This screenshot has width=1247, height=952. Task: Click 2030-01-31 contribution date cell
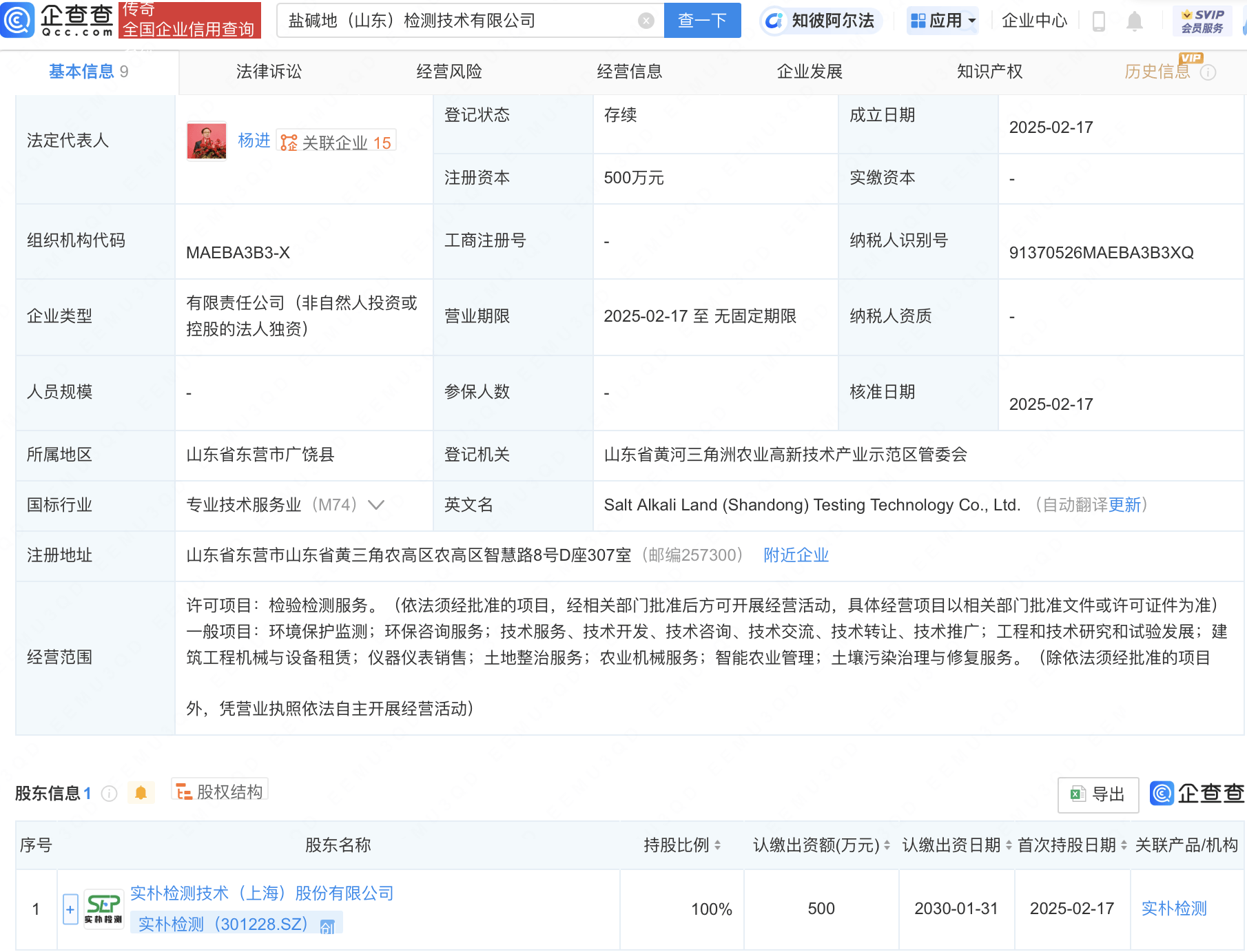point(956,909)
